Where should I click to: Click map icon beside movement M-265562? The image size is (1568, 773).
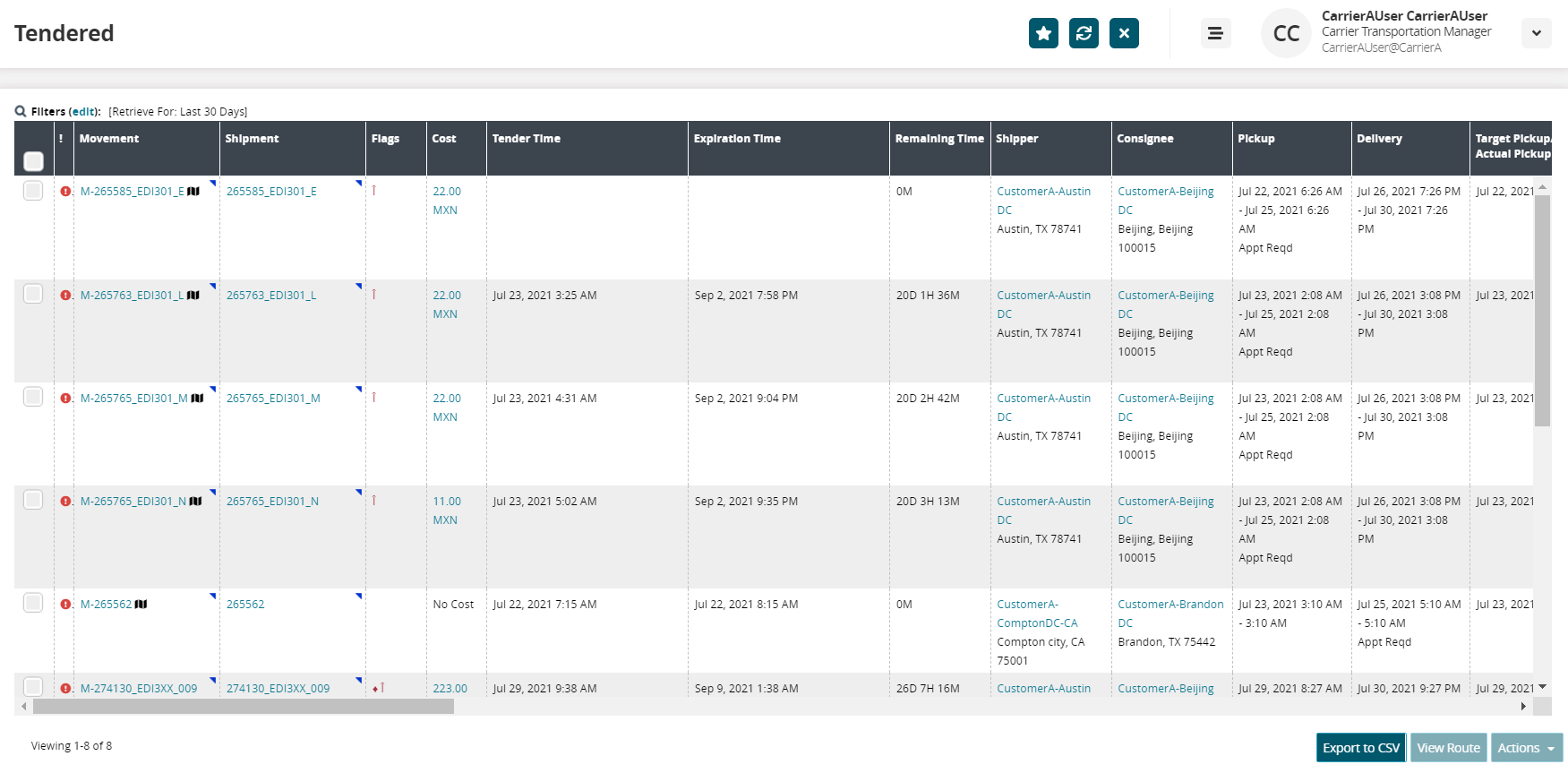pos(141,605)
